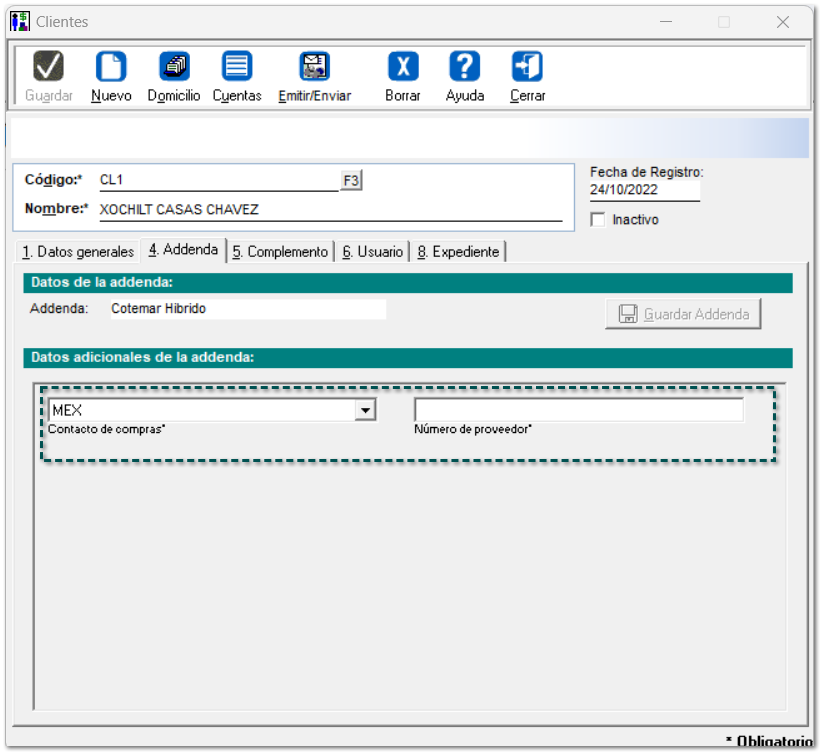Open the Cuentas accounts icon

click(237, 67)
